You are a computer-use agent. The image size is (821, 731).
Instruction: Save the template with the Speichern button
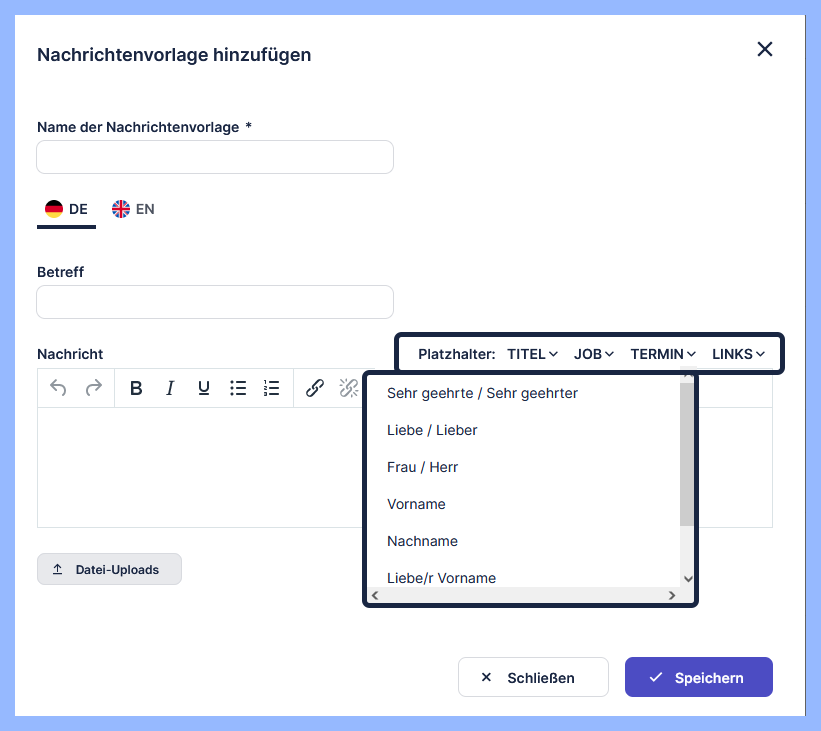pos(698,677)
